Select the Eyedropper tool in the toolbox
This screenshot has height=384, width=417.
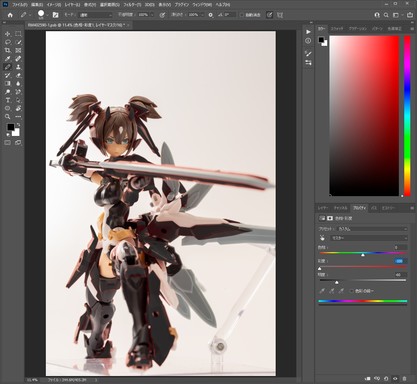[8, 59]
